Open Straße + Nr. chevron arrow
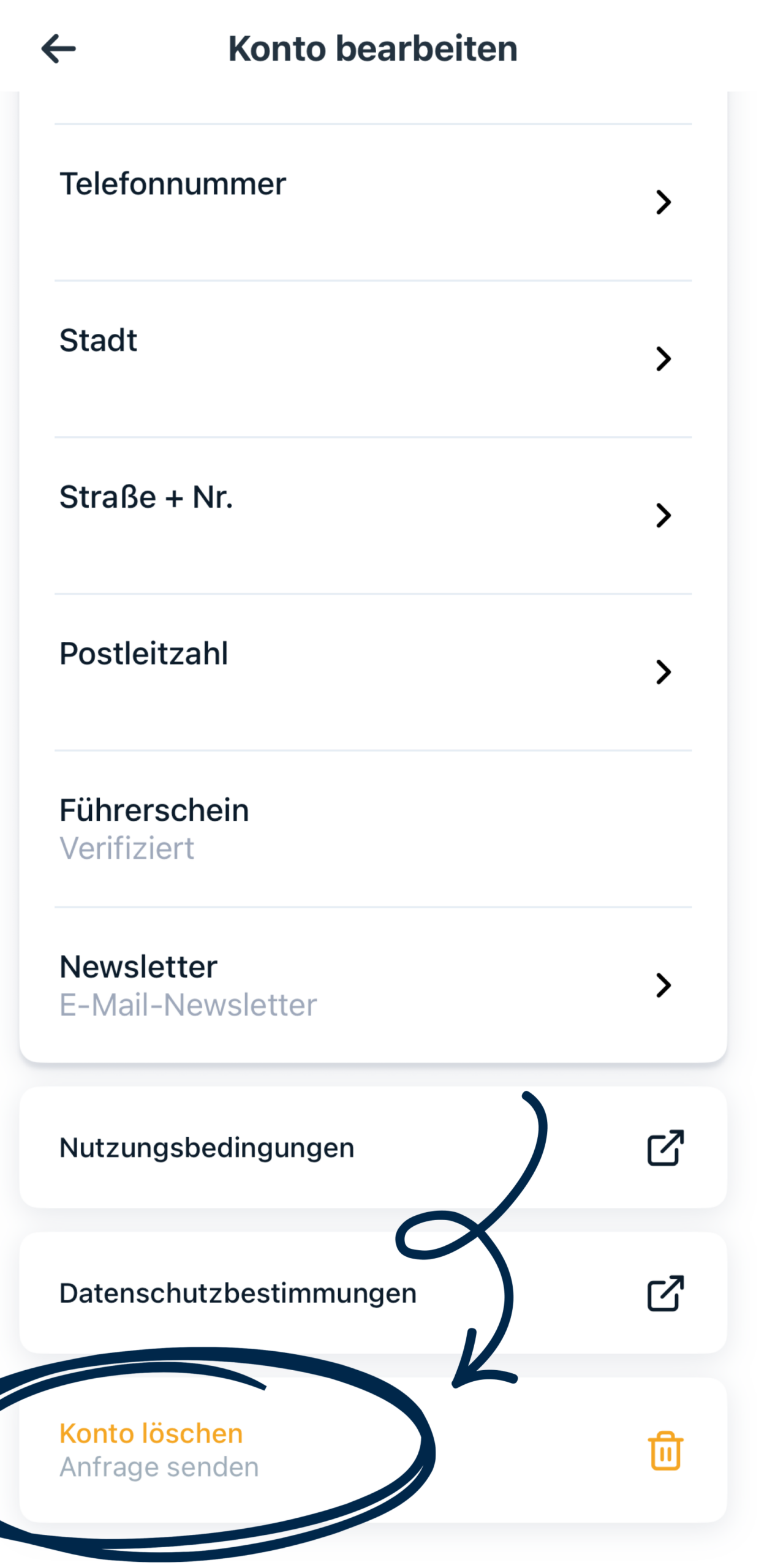This screenshot has height=1568, width=767. [663, 515]
